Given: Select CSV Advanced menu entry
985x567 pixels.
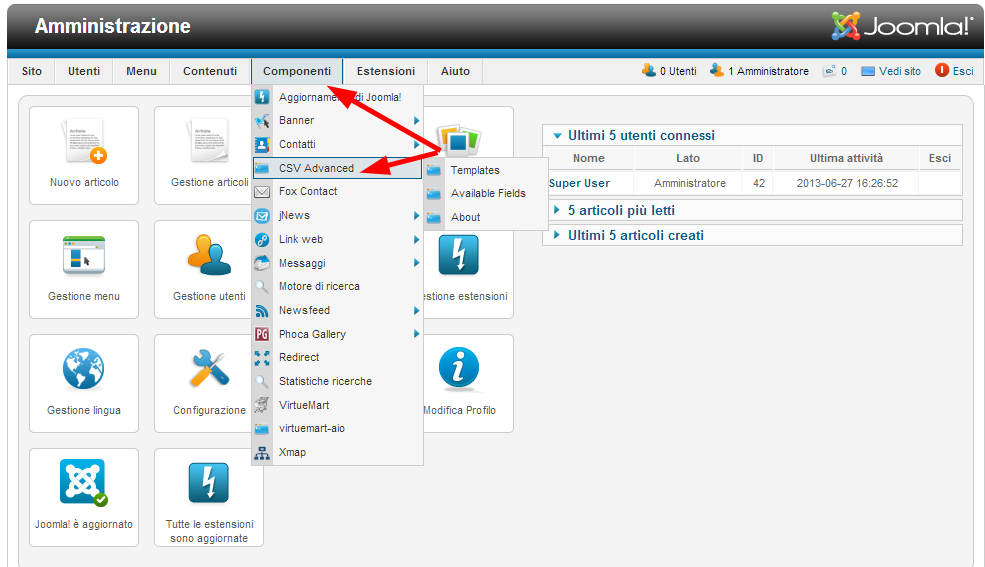Looking at the screenshot, I should (x=337, y=168).
